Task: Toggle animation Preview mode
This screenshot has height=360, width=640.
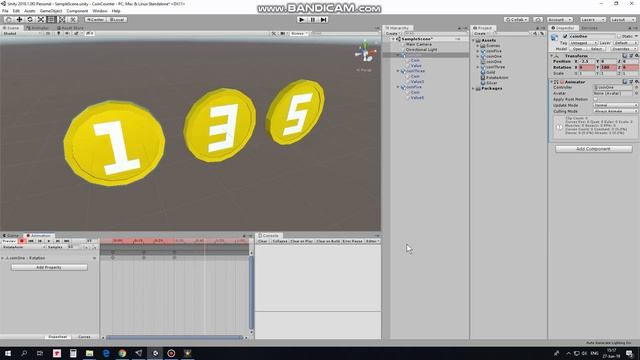Action: [9, 241]
